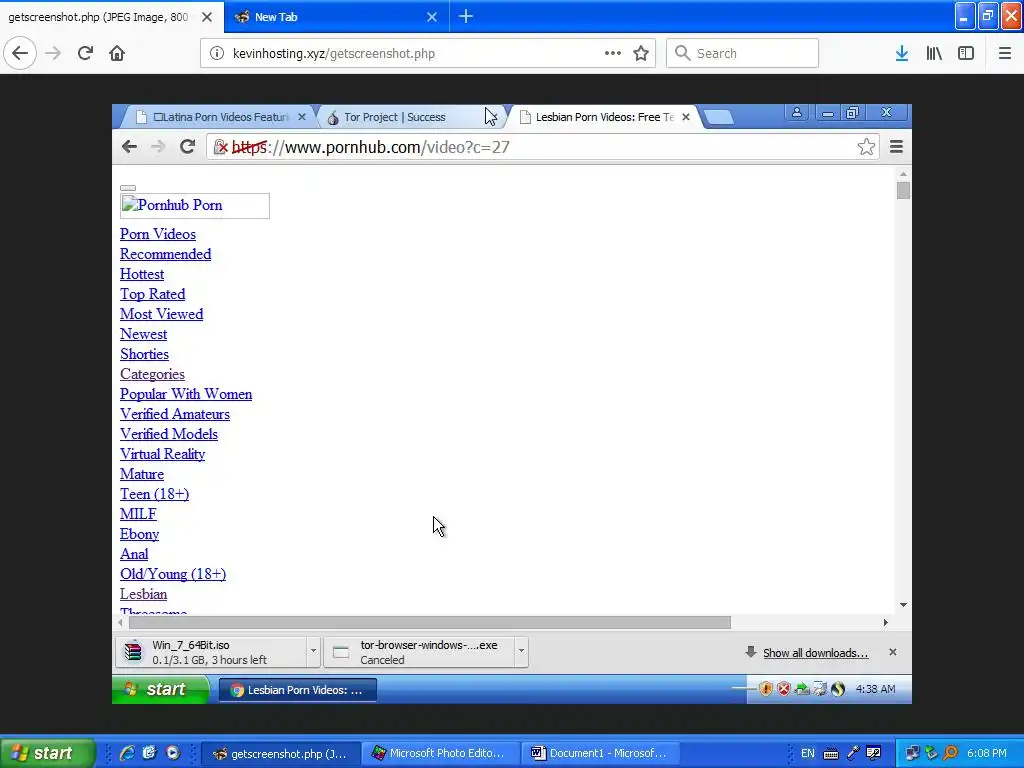Click the vertical scrollbar thumb in Chrome

pyautogui.click(x=903, y=191)
